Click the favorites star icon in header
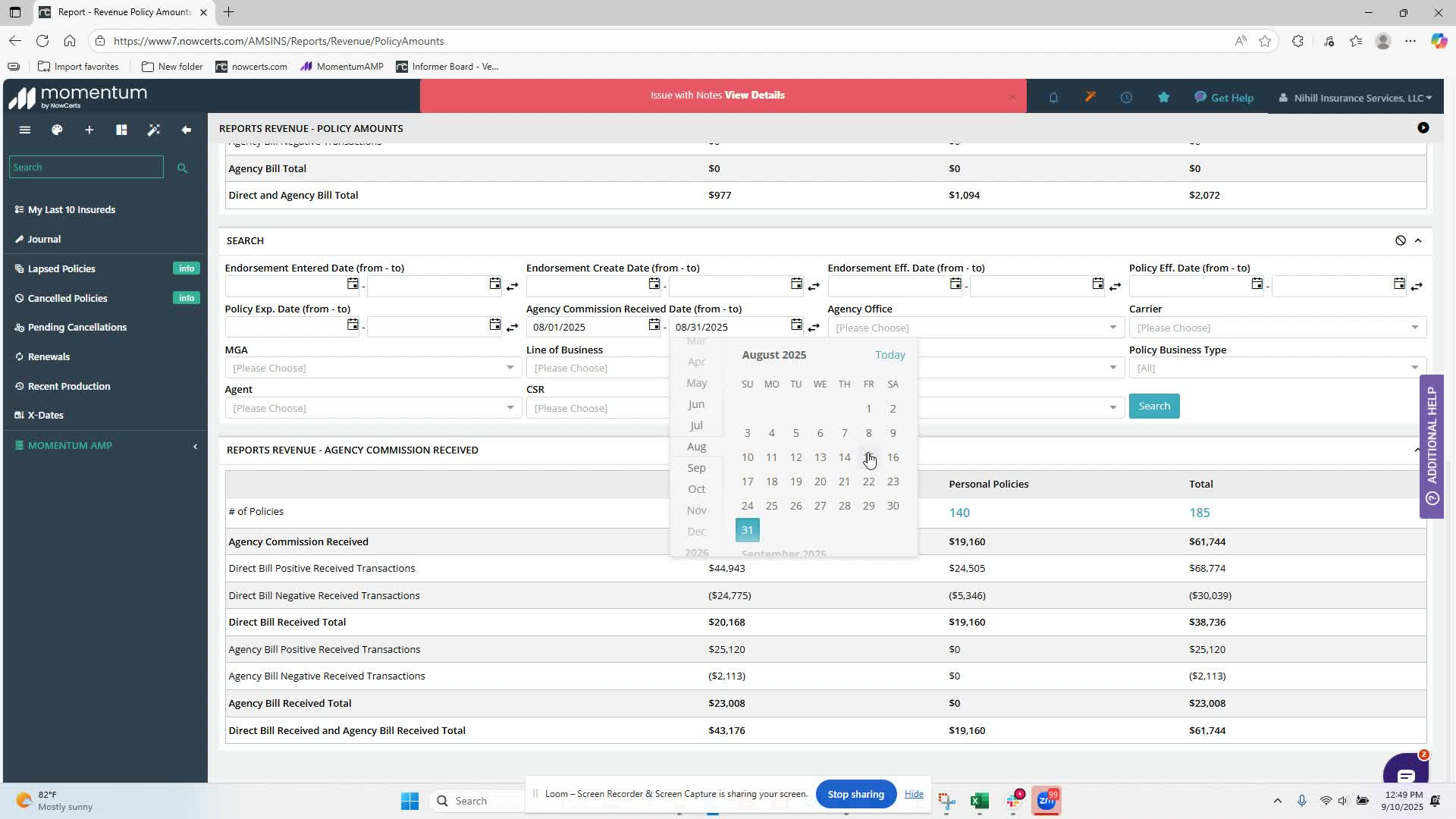 click(x=1163, y=97)
